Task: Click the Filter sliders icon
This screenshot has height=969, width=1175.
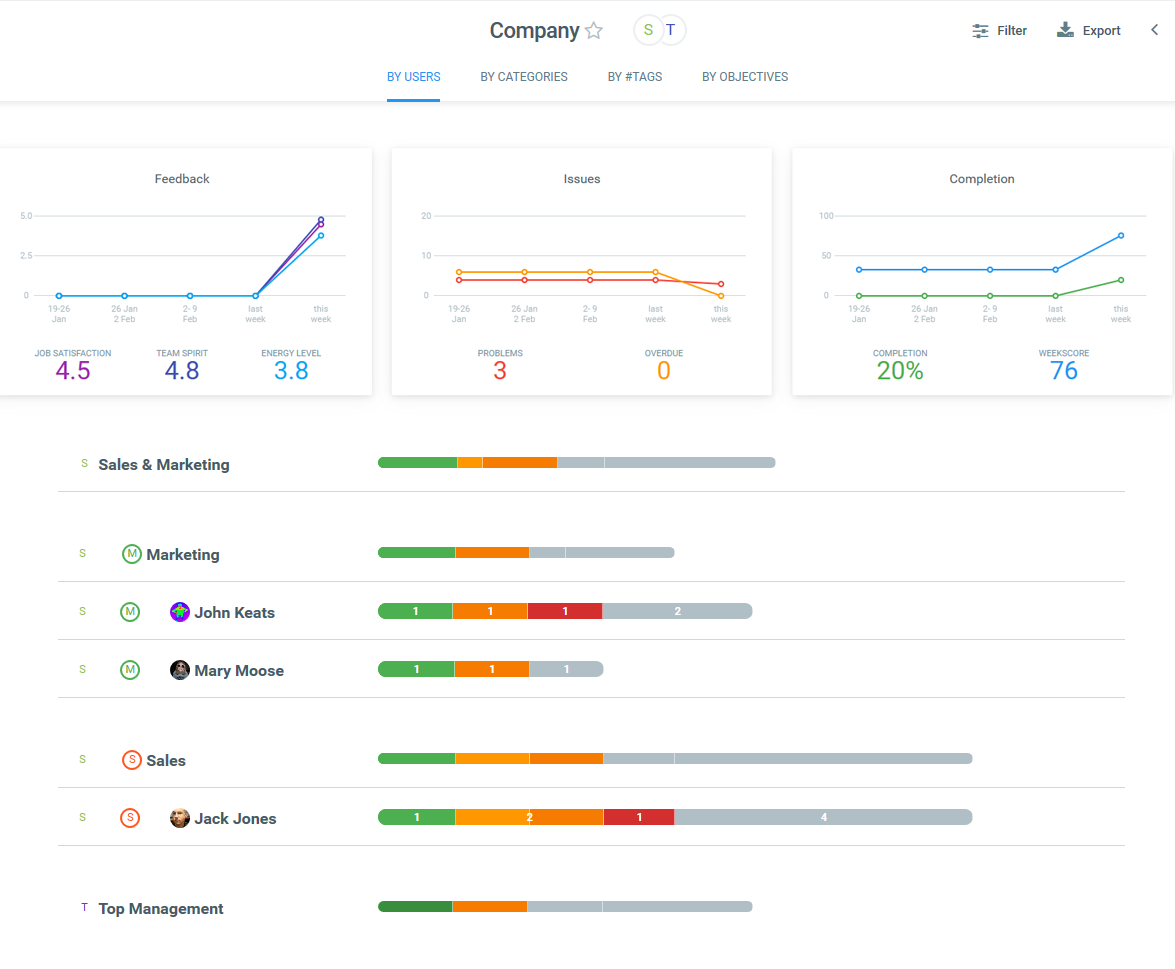Action: (981, 31)
